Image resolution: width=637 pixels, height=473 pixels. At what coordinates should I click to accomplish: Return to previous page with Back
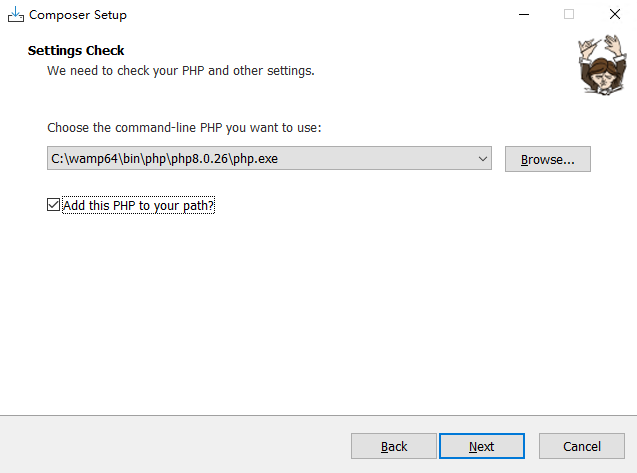pos(394,446)
